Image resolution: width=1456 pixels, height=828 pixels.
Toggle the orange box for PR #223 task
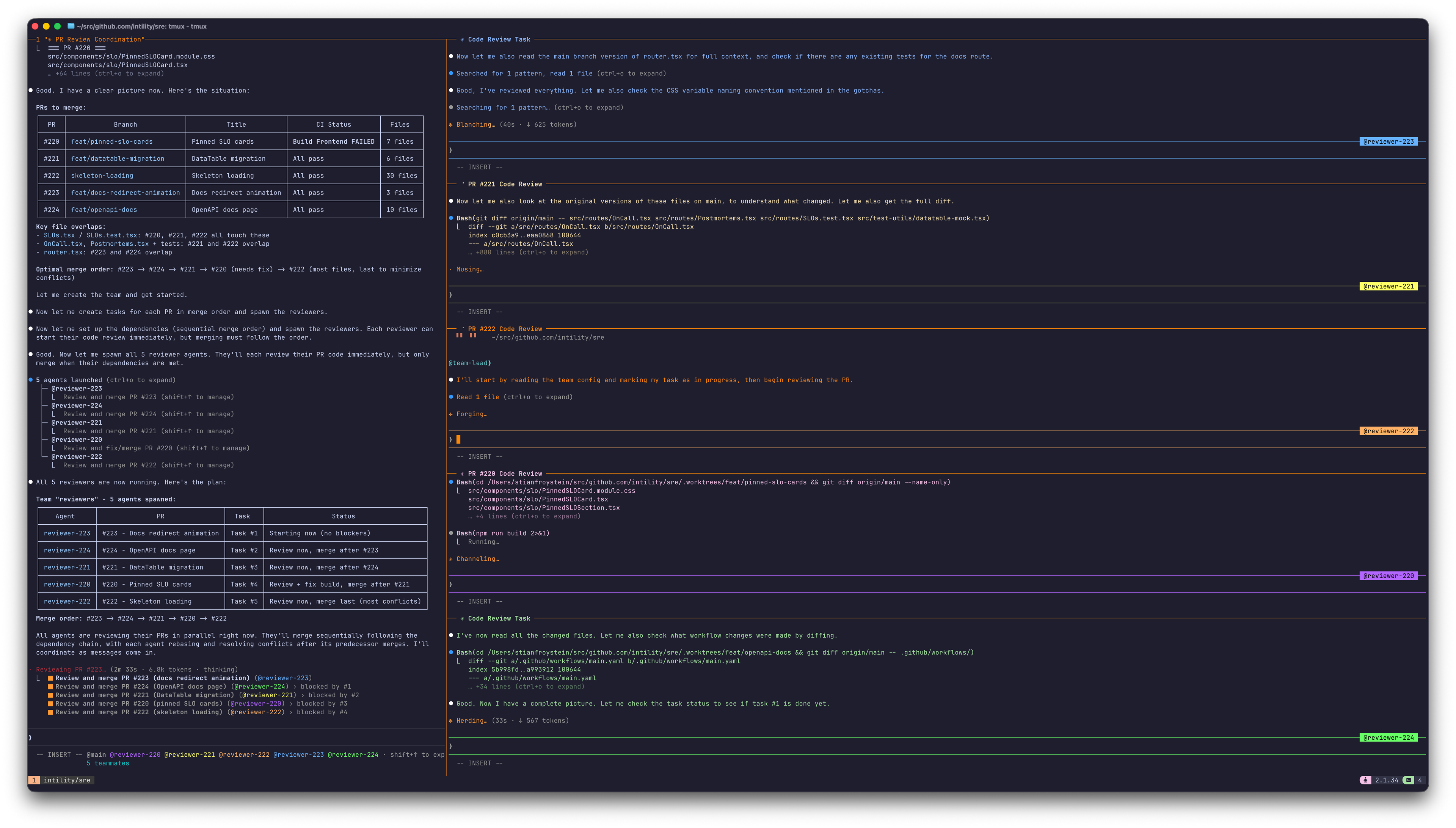[x=51, y=679]
